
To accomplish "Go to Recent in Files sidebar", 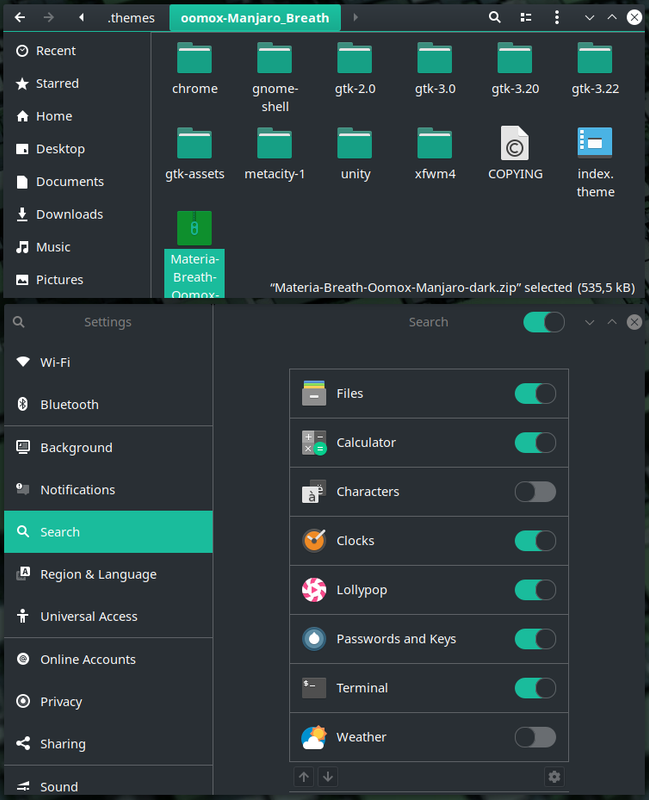I will pos(77,51).
